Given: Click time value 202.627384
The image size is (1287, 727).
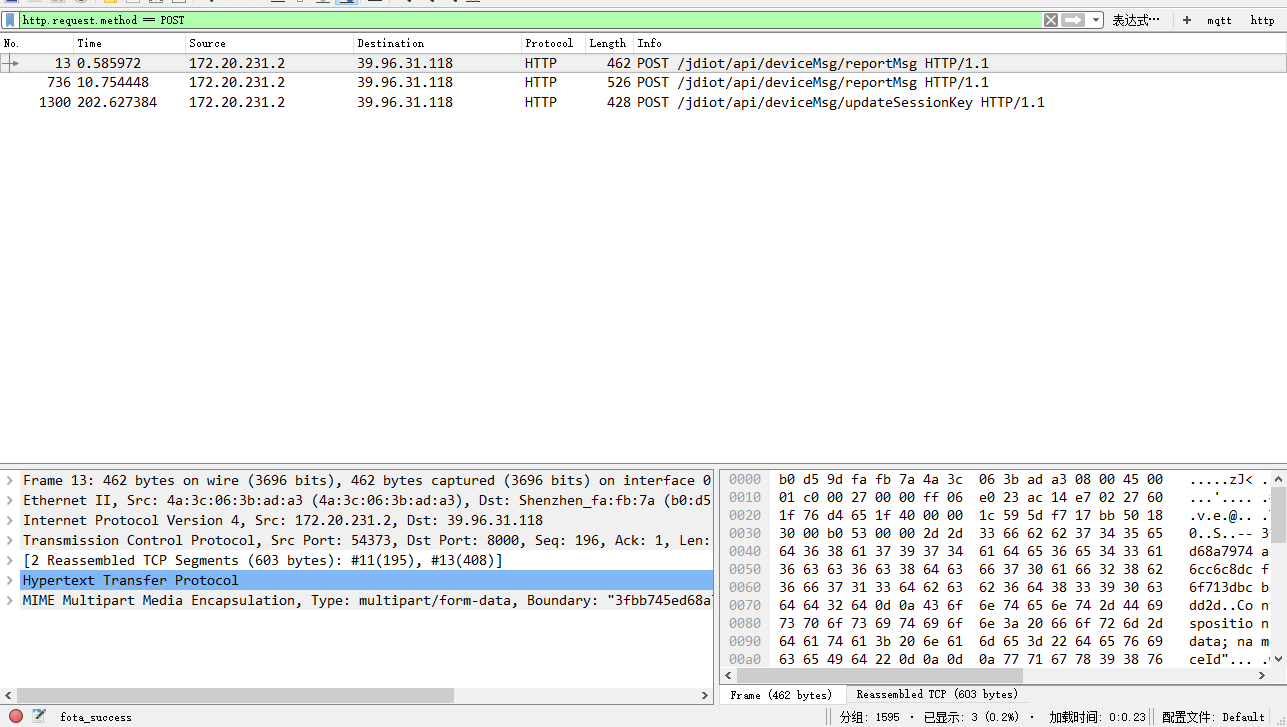Looking at the screenshot, I should pos(117,102).
